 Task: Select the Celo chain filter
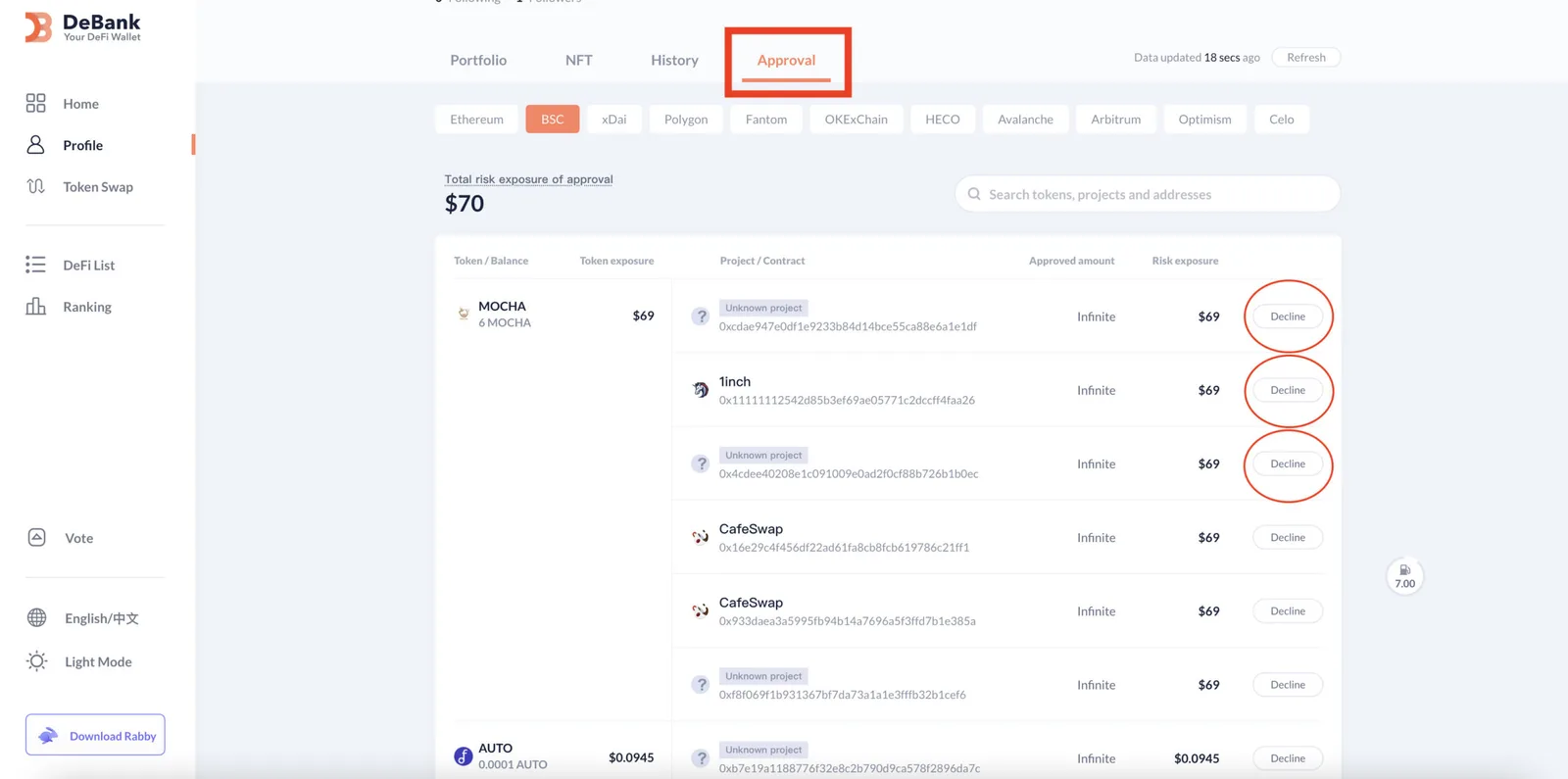point(1282,119)
